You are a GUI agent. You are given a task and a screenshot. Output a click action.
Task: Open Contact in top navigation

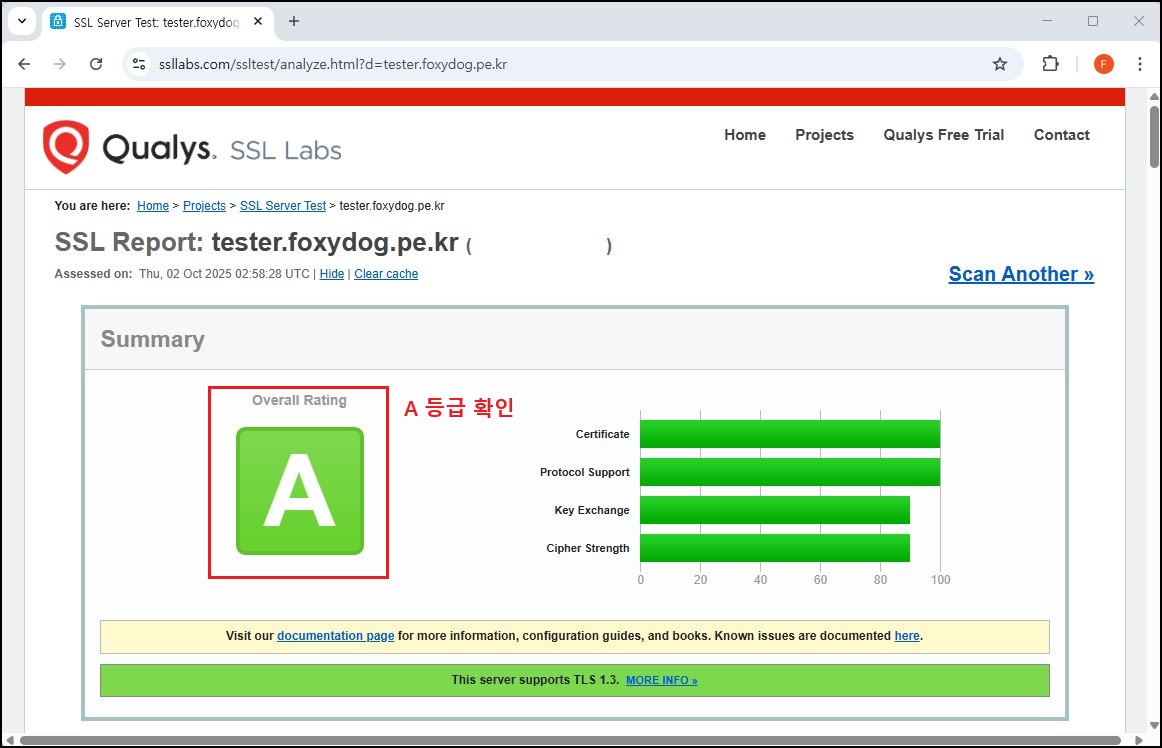pyautogui.click(x=1061, y=135)
